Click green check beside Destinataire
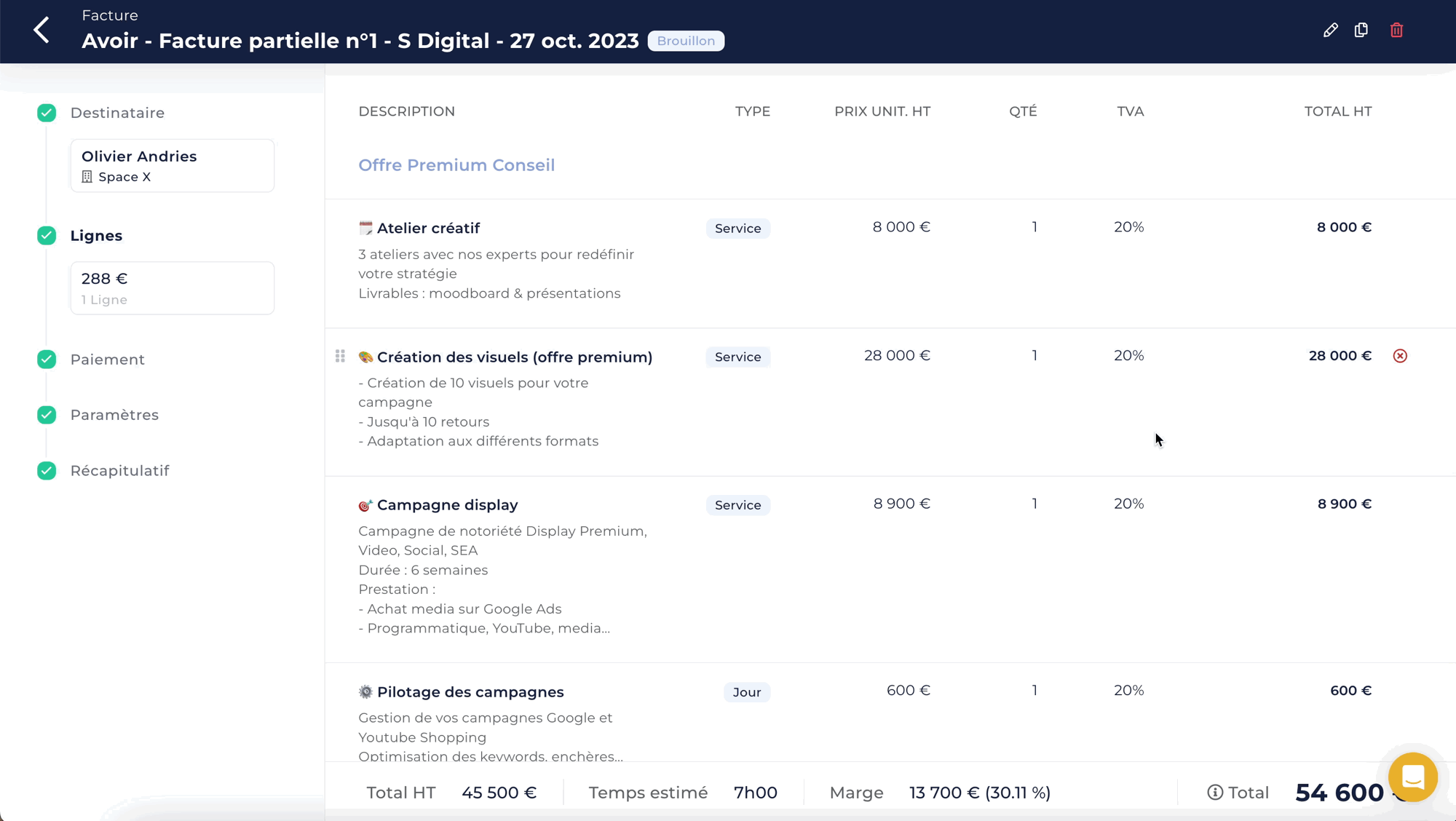The image size is (1456, 821). [47, 113]
